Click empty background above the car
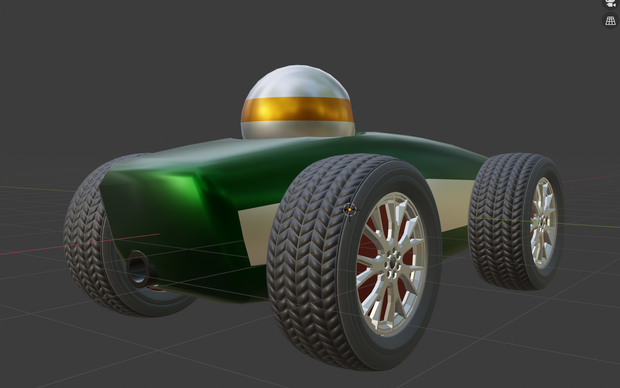 158,59
